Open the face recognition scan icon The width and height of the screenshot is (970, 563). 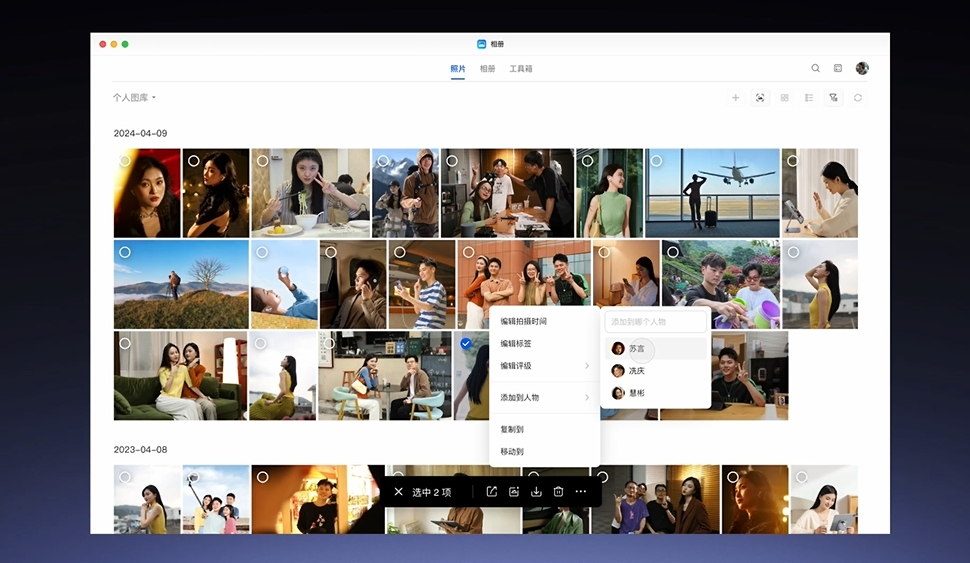760,98
